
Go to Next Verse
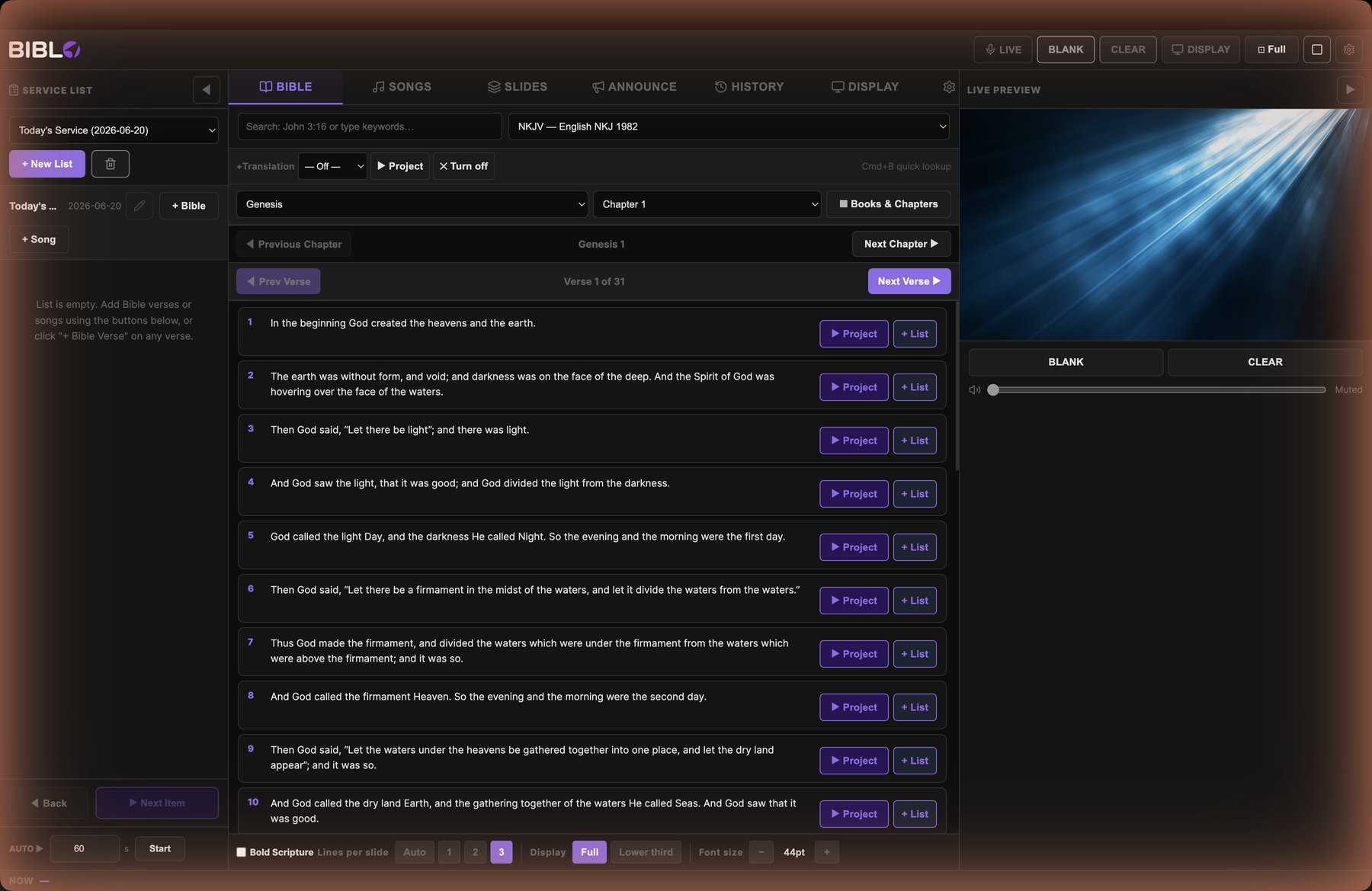tap(909, 281)
